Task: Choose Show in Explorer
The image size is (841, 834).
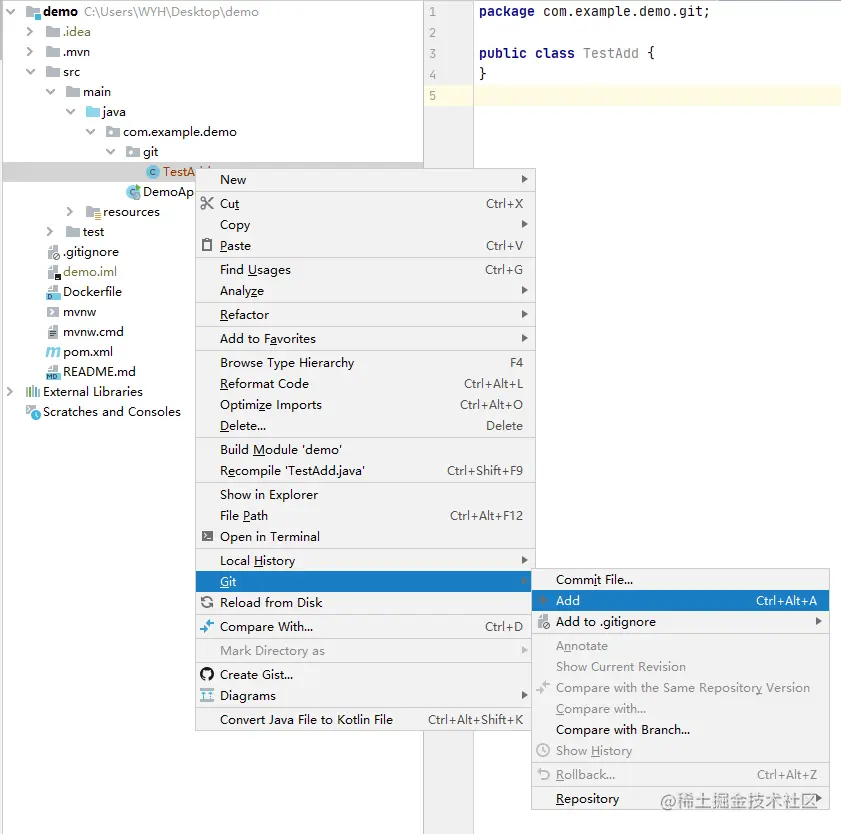Action: (x=365, y=495)
